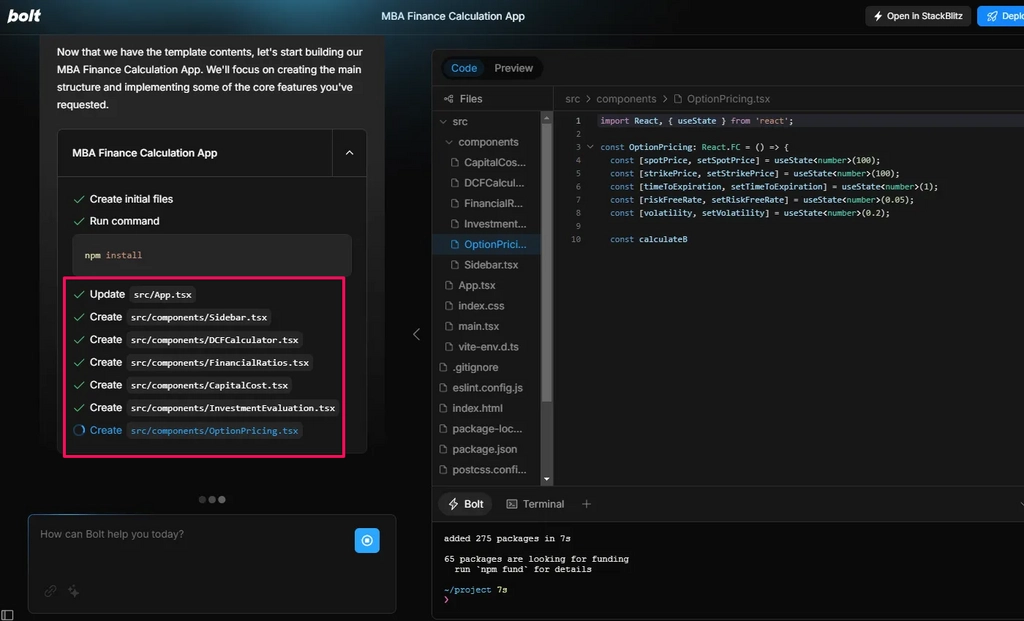
Task: Click the stop generation button
Action: click(367, 541)
